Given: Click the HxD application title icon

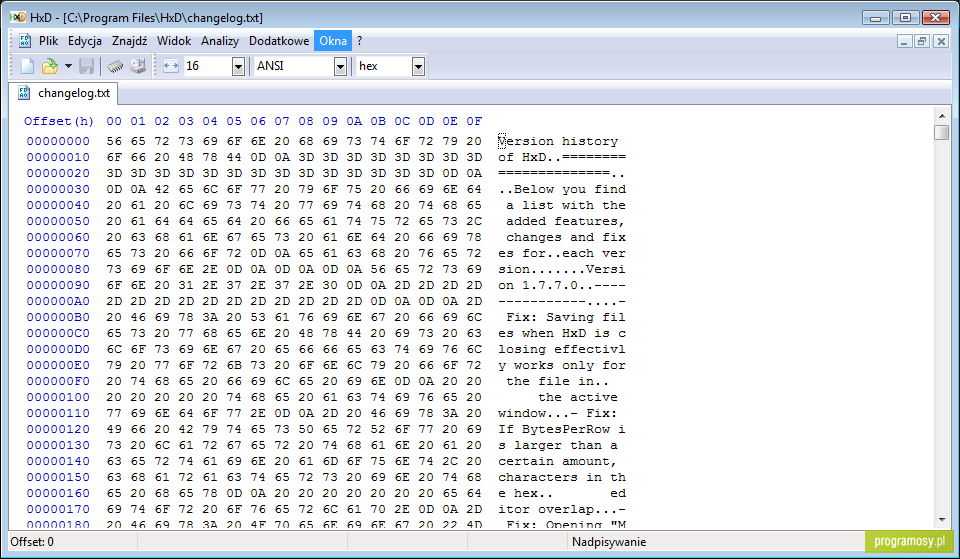Looking at the screenshot, I should point(18,17).
